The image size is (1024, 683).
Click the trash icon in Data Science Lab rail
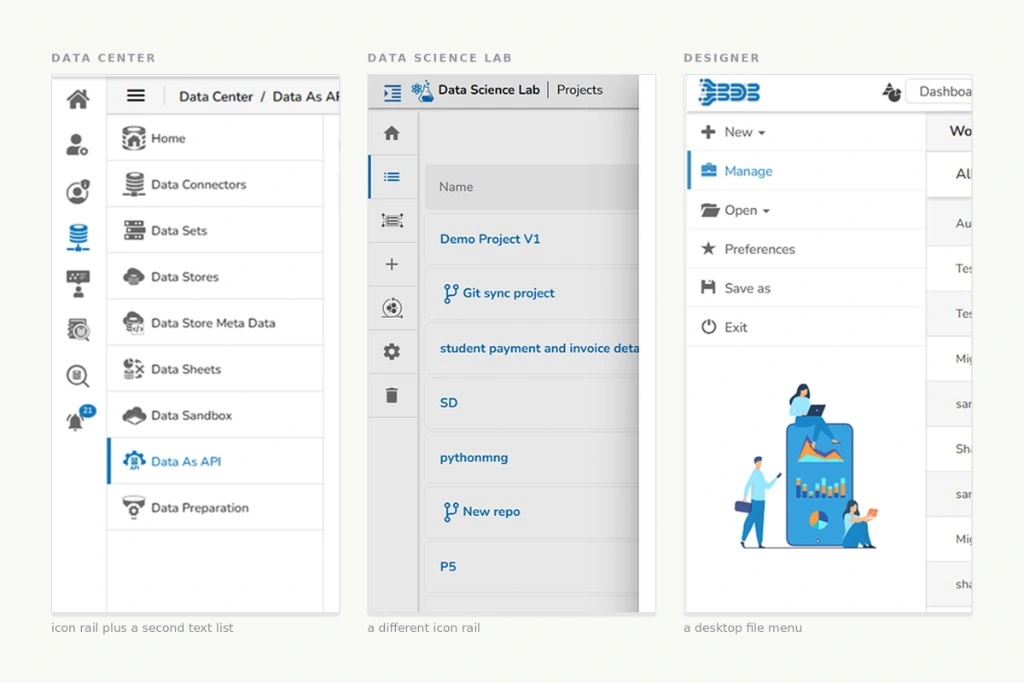coord(392,396)
